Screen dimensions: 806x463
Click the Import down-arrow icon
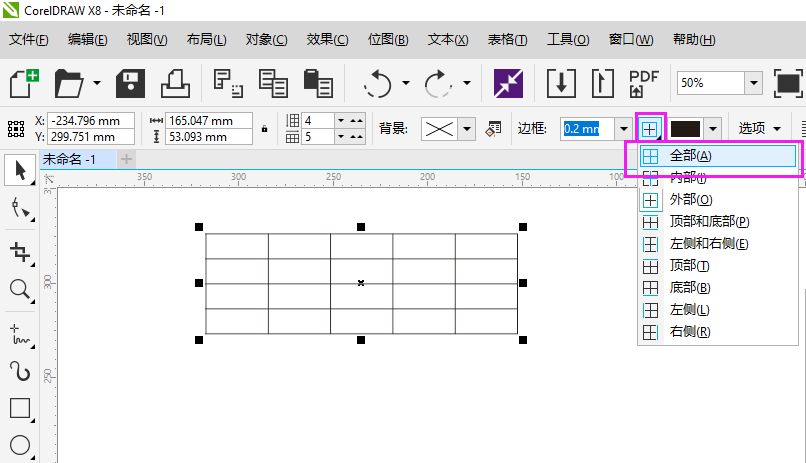(x=560, y=83)
